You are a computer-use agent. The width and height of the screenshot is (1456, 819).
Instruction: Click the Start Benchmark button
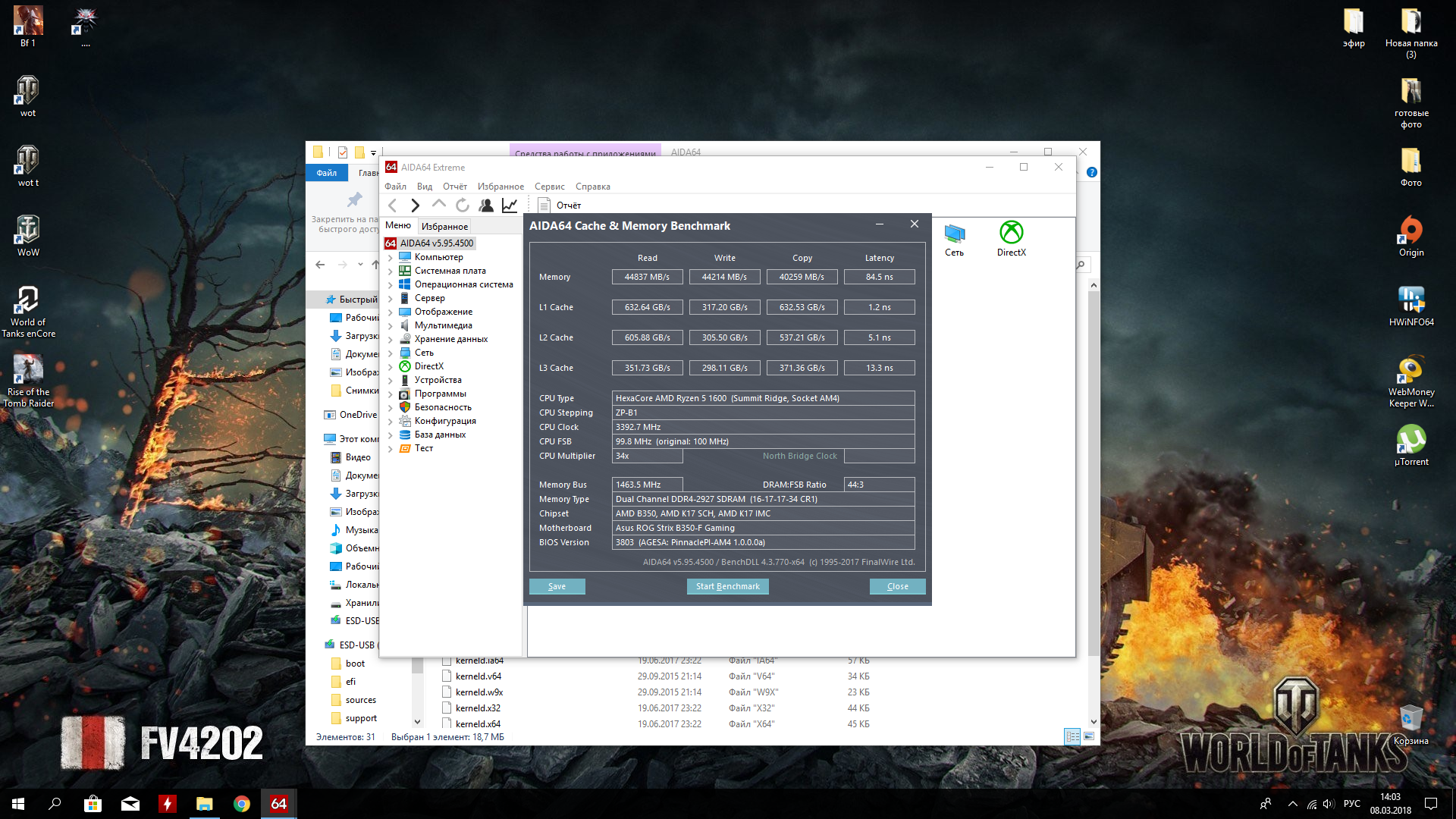coord(727,586)
